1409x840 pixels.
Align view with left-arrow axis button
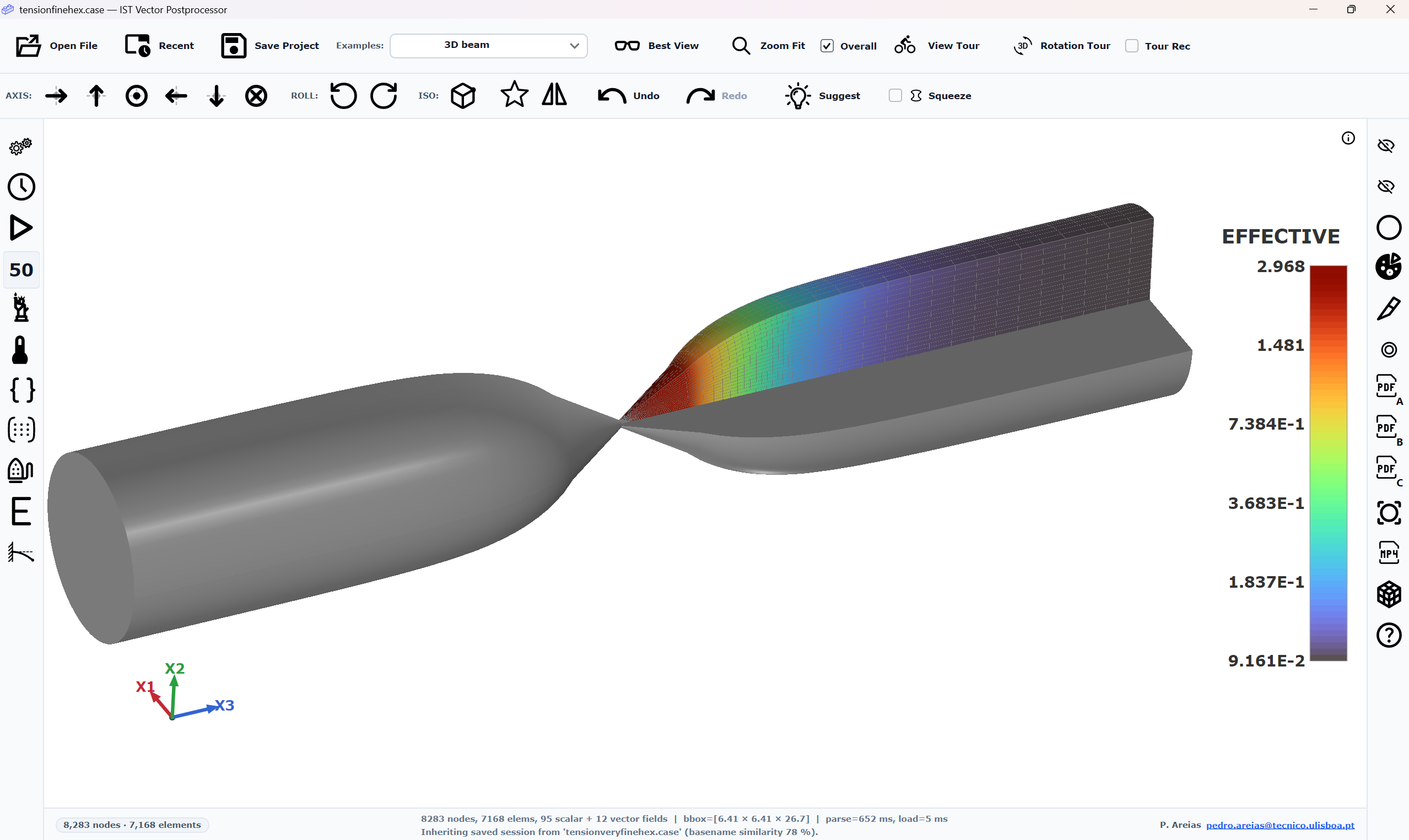(x=176, y=96)
